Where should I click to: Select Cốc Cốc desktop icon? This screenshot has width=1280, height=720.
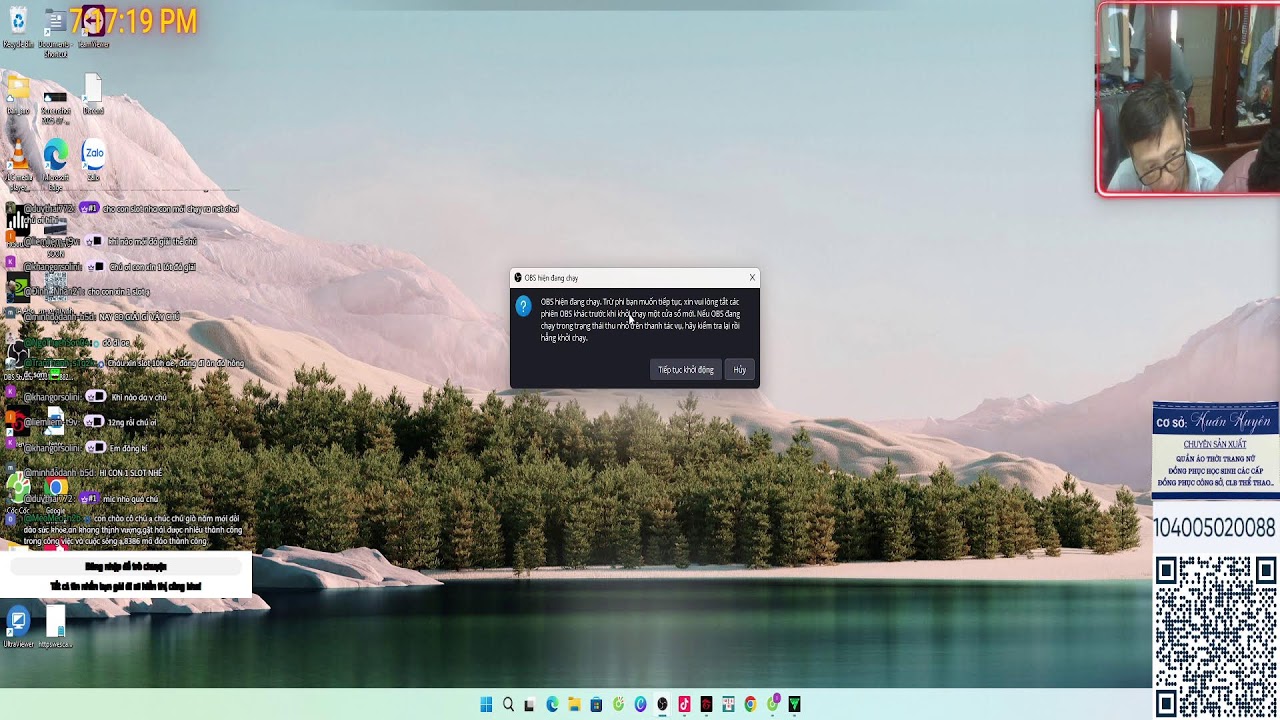[18, 494]
